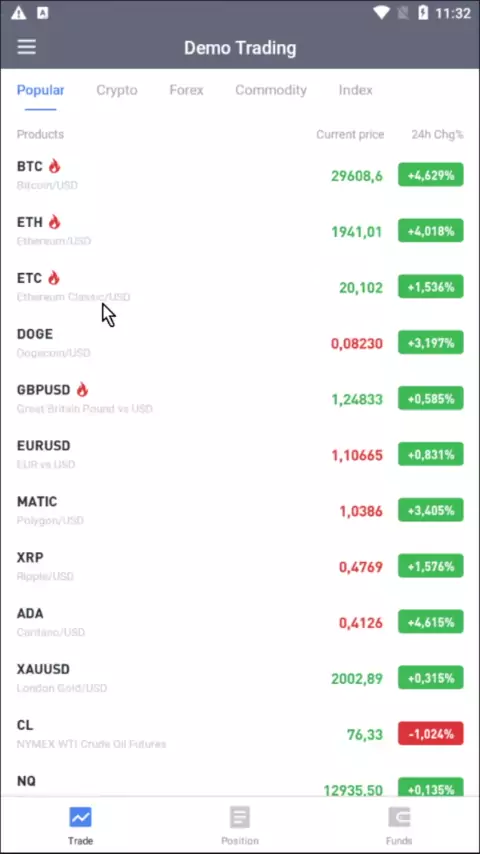
Task: Select the Commodity tab
Action: [271, 90]
